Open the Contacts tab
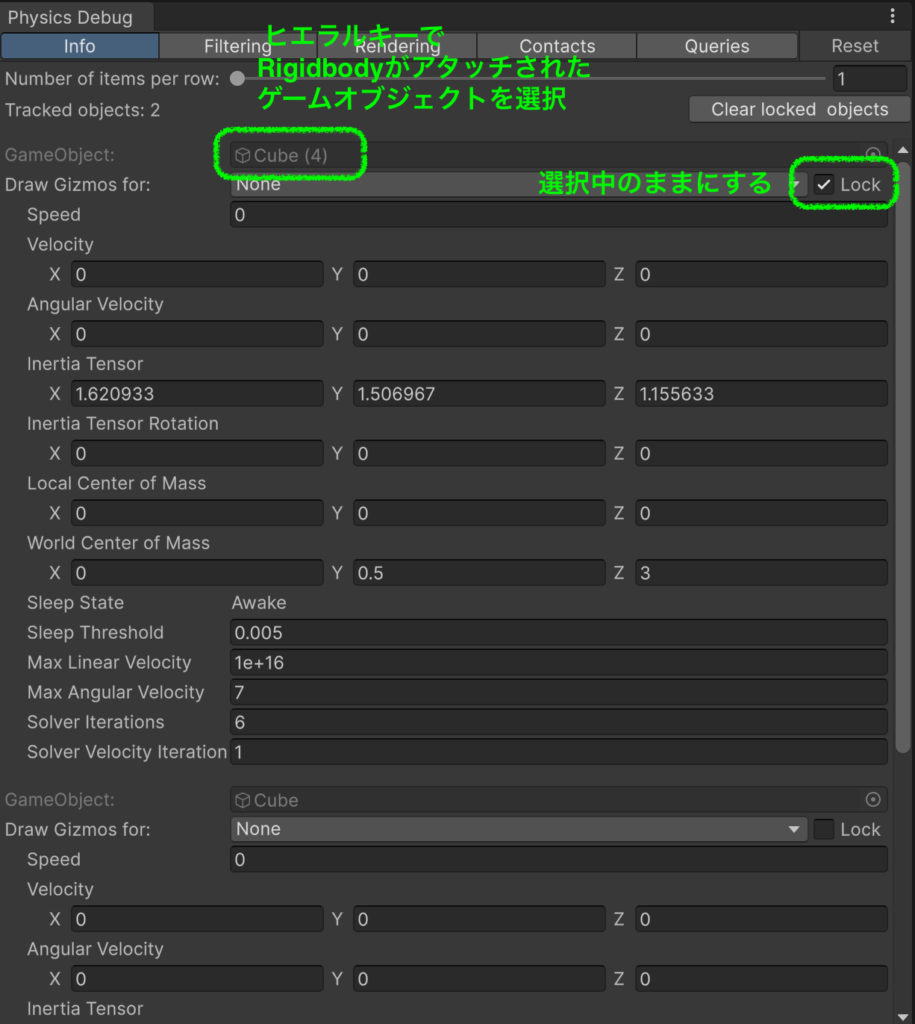Image resolution: width=915 pixels, height=1024 pixels. [557, 45]
